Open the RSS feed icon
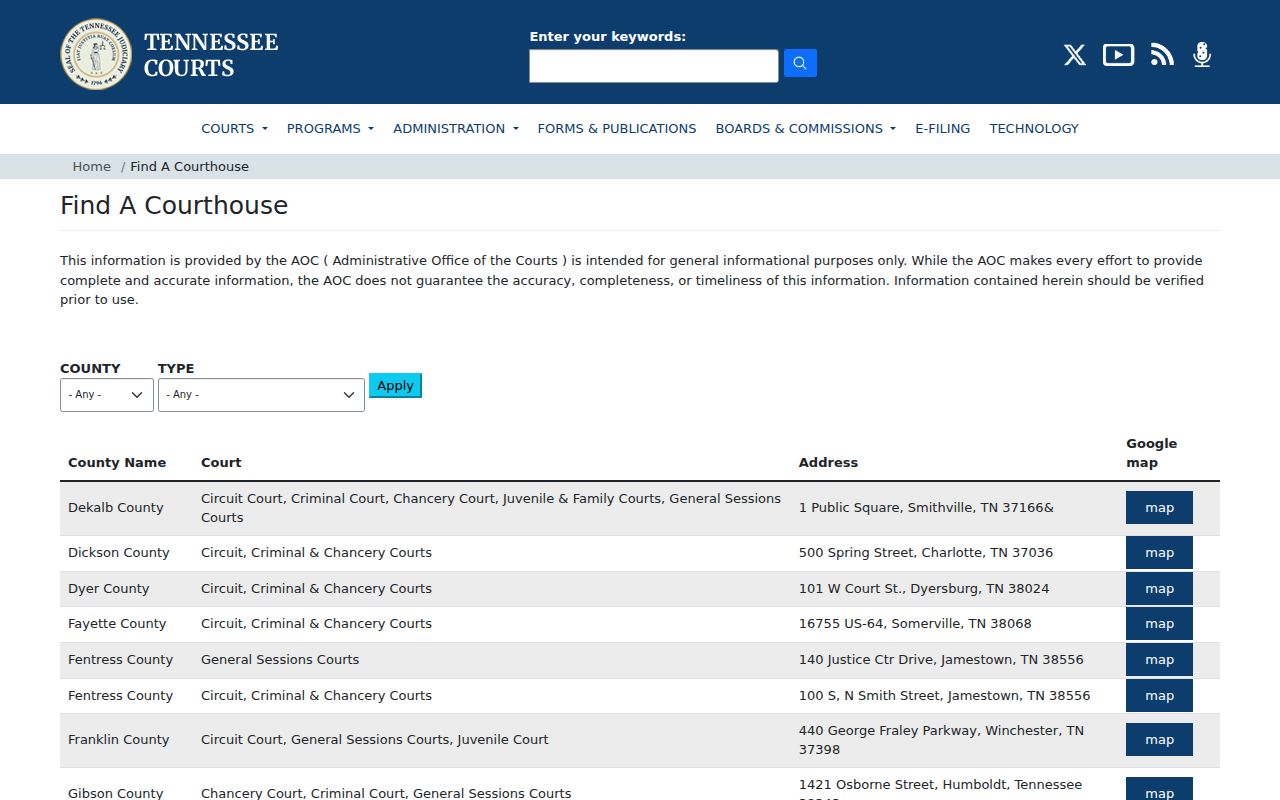The image size is (1280, 800). pos(1162,55)
